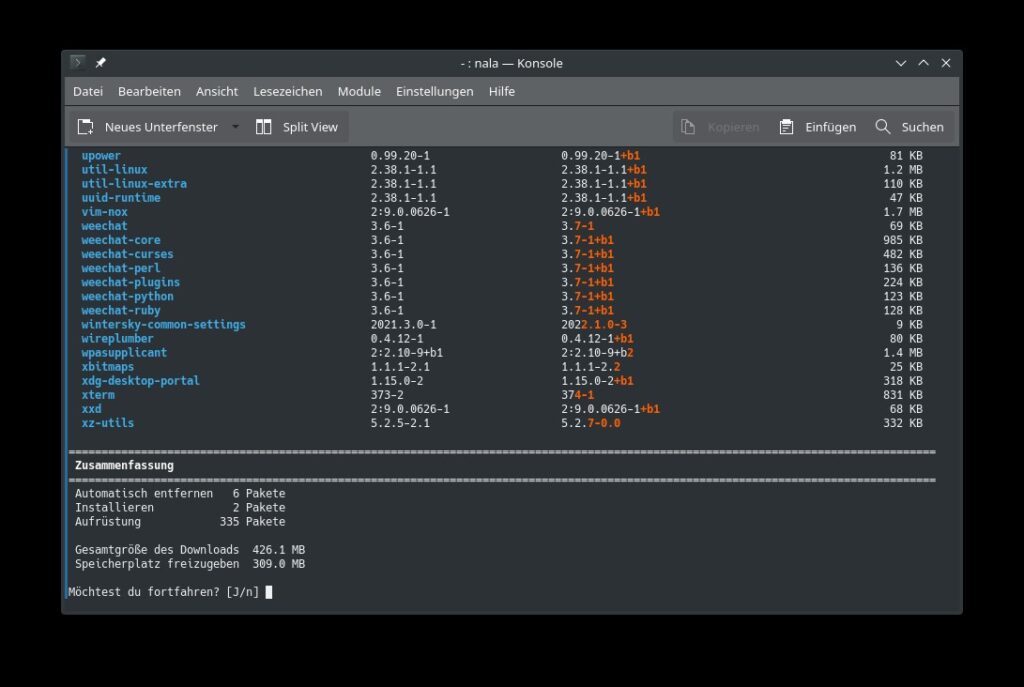Click the Kopieren clipboard icon
Screen dimensions: 1024x687
(x=688, y=127)
